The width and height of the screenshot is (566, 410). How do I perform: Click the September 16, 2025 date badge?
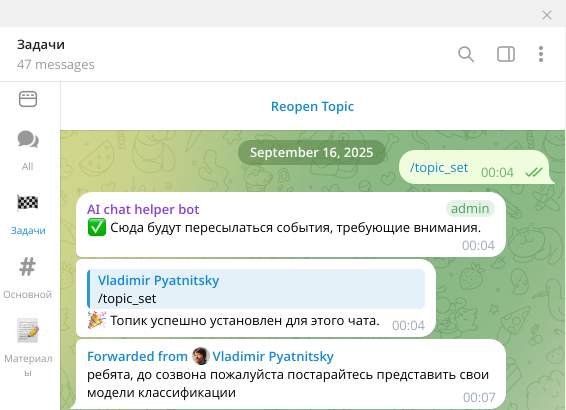click(312, 152)
